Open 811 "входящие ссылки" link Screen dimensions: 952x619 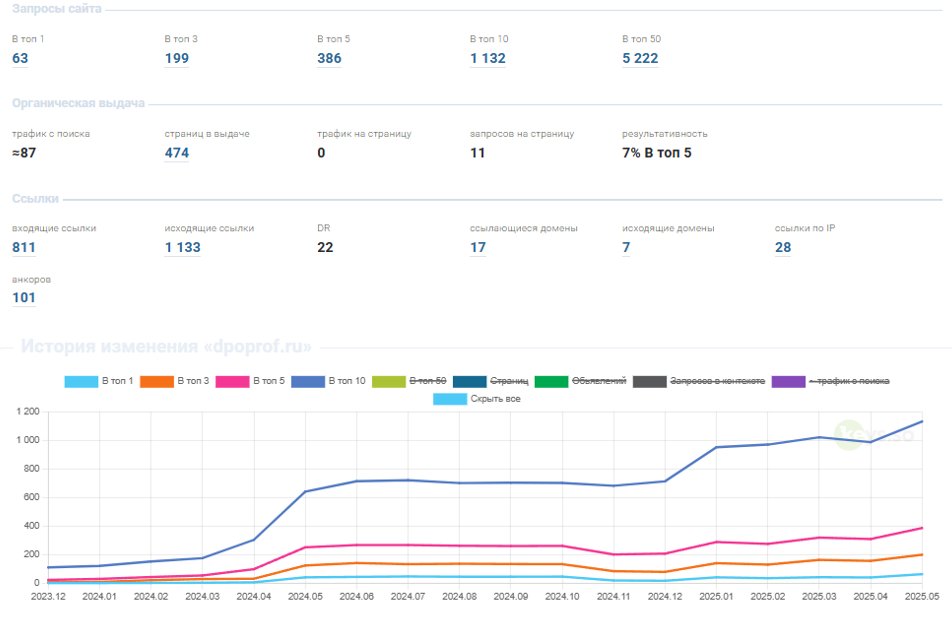(24, 248)
